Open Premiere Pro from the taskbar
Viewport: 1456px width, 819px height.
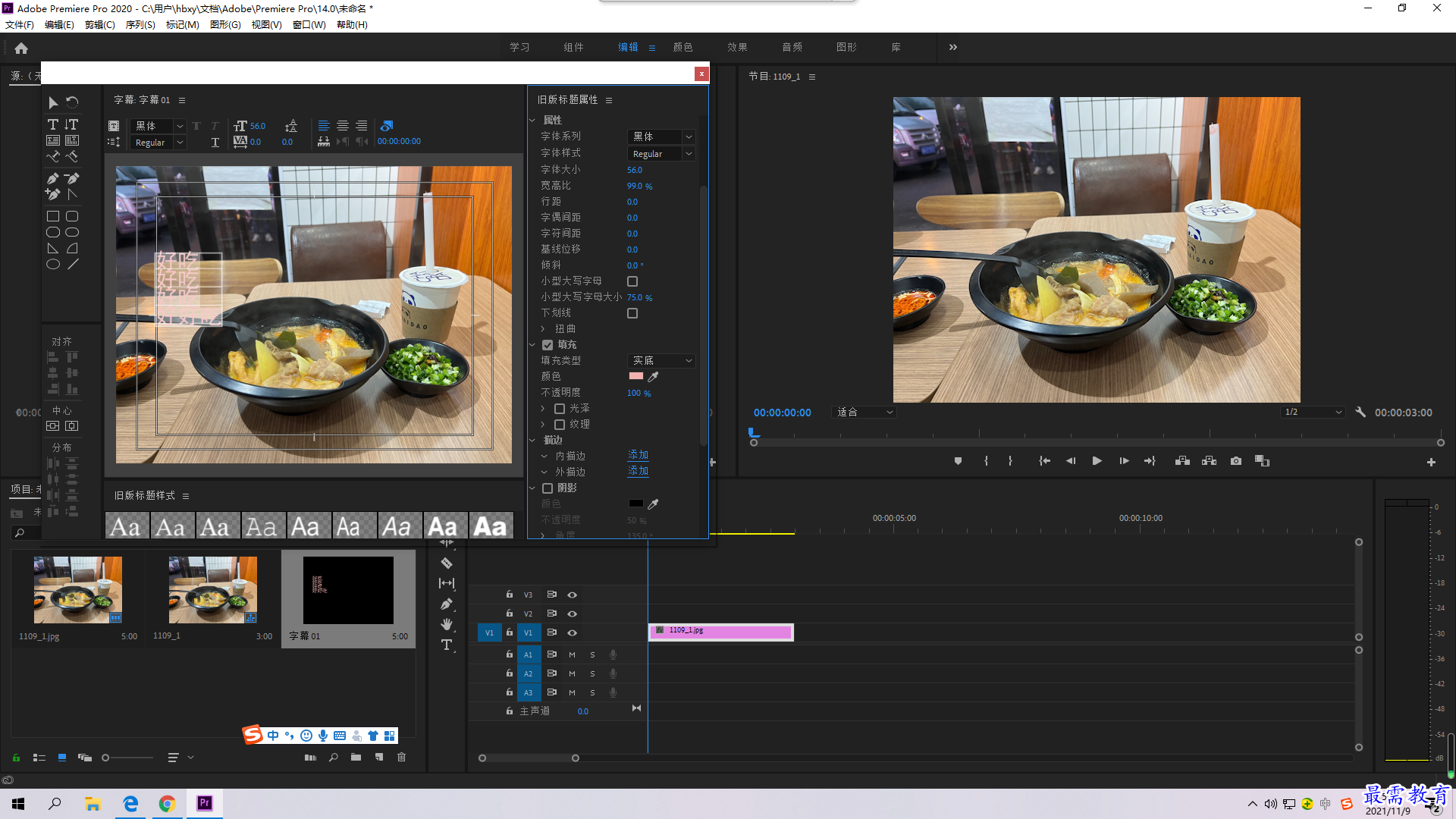[x=205, y=803]
